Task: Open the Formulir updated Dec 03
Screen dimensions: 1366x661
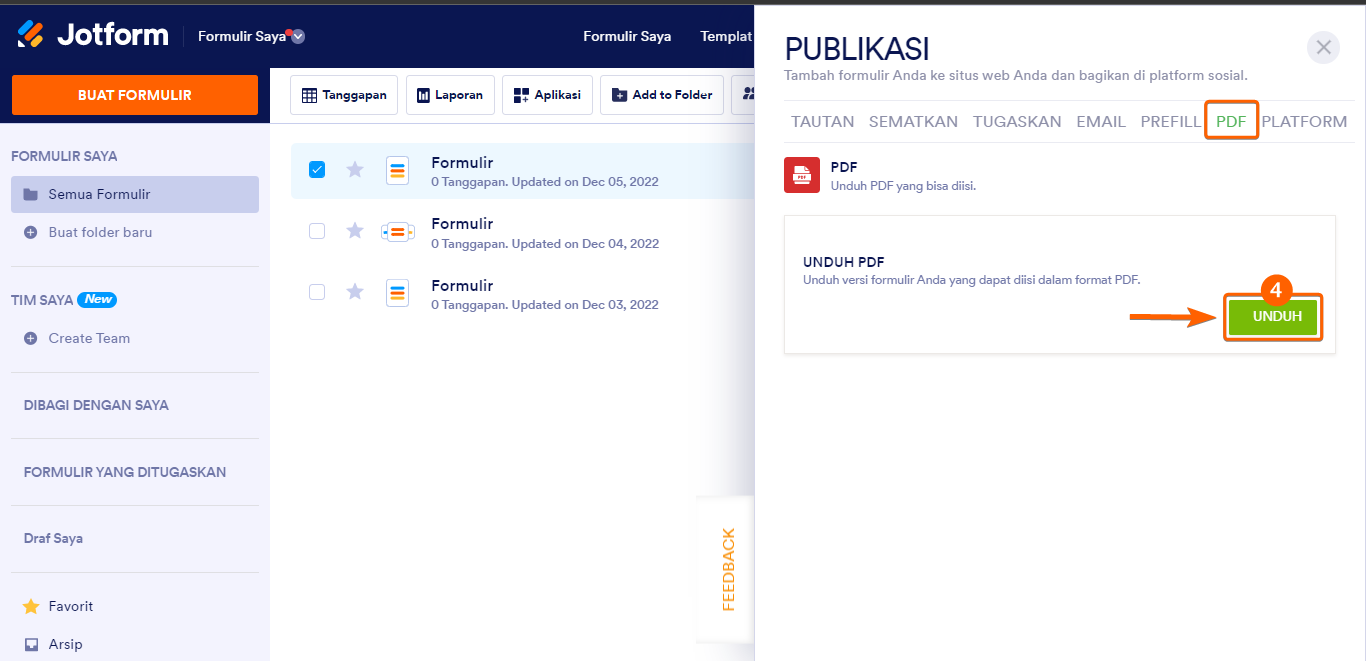Action: click(x=462, y=286)
